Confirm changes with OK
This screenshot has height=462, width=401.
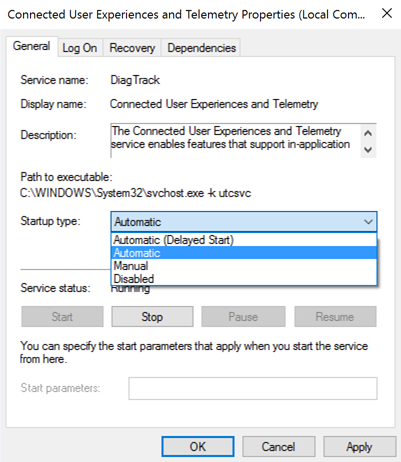click(198, 446)
